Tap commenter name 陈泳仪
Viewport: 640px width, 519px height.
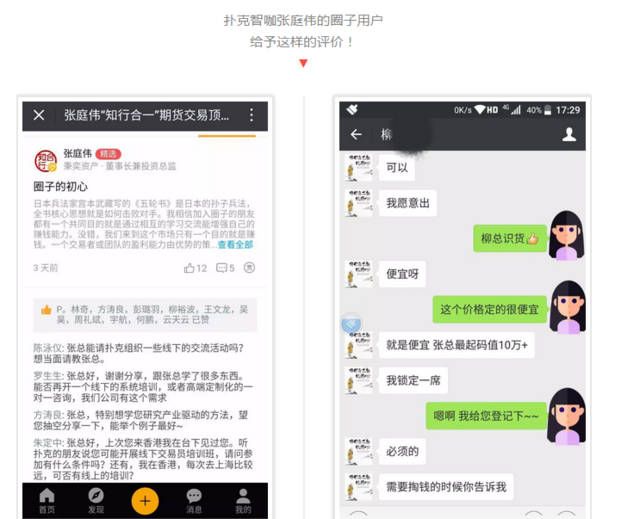coord(48,348)
